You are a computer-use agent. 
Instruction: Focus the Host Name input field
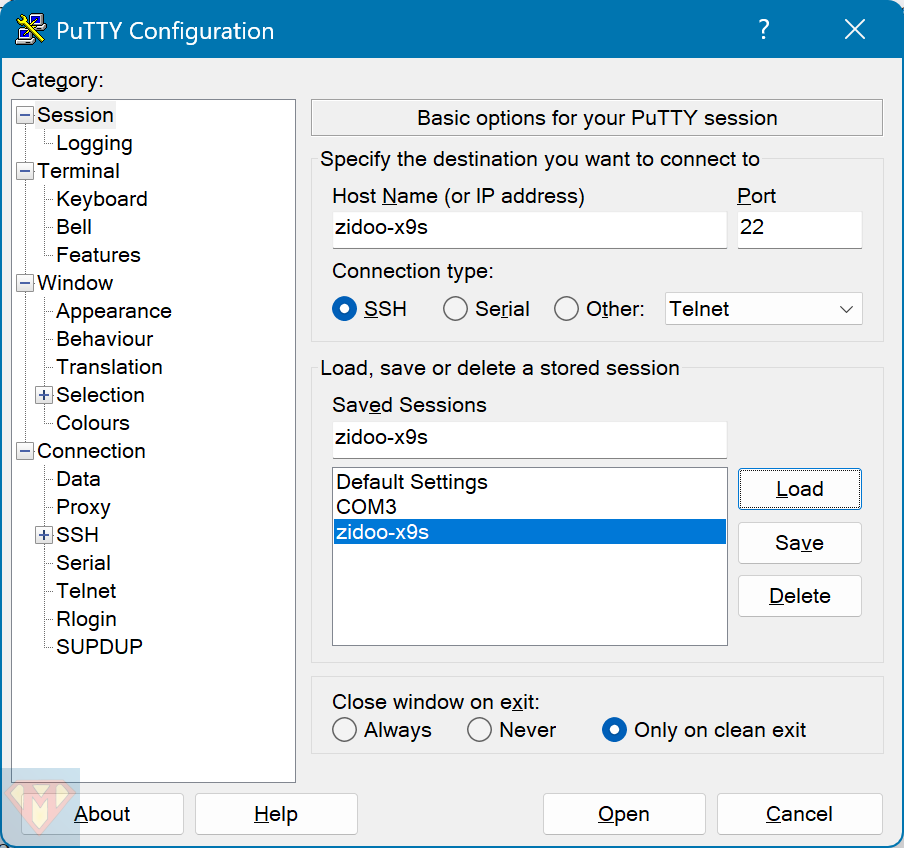pos(529,229)
